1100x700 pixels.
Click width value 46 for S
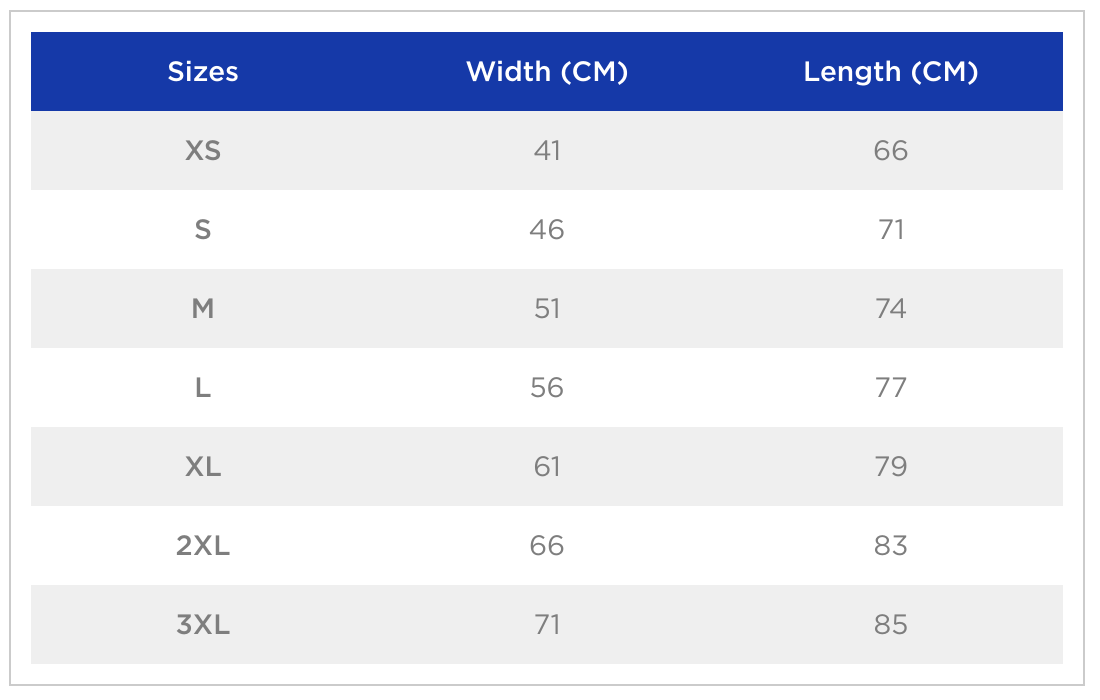(x=547, y=230)
